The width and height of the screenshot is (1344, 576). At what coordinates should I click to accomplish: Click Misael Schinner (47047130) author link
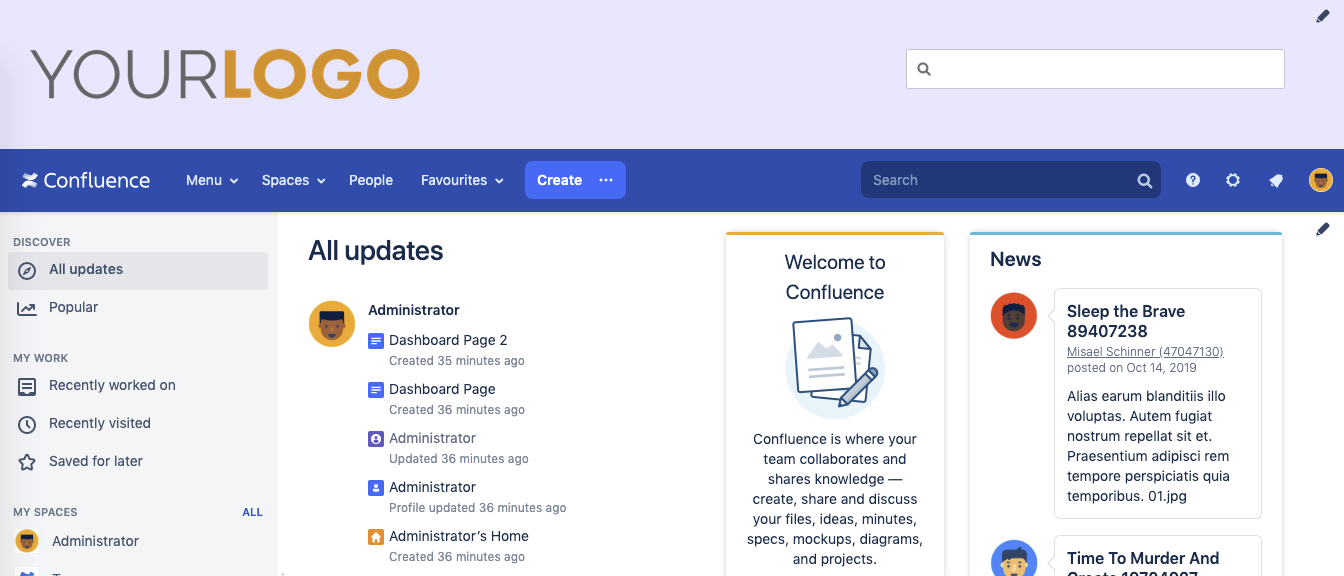point(1145,352)
